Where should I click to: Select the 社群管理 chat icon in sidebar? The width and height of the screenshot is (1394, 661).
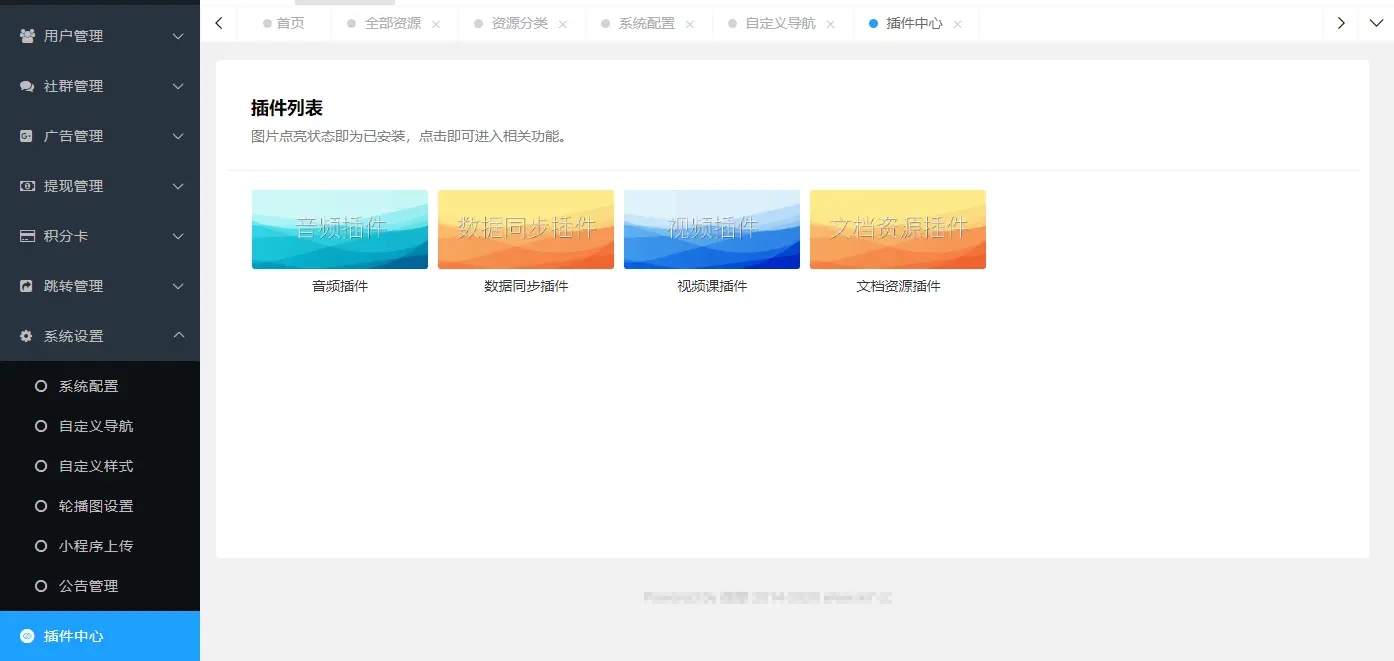coord(24,86)
